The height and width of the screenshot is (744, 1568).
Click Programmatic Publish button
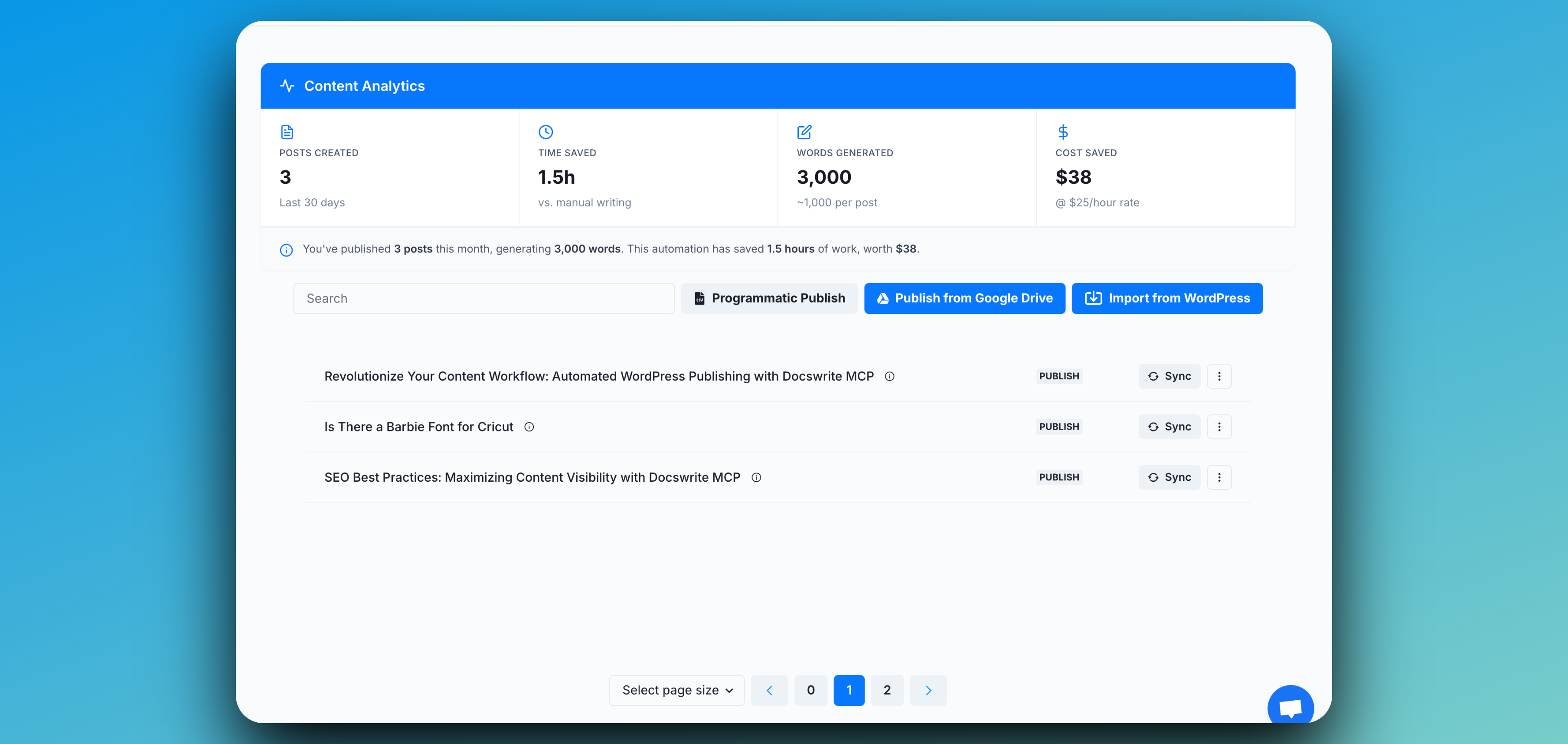pos(769,298)
